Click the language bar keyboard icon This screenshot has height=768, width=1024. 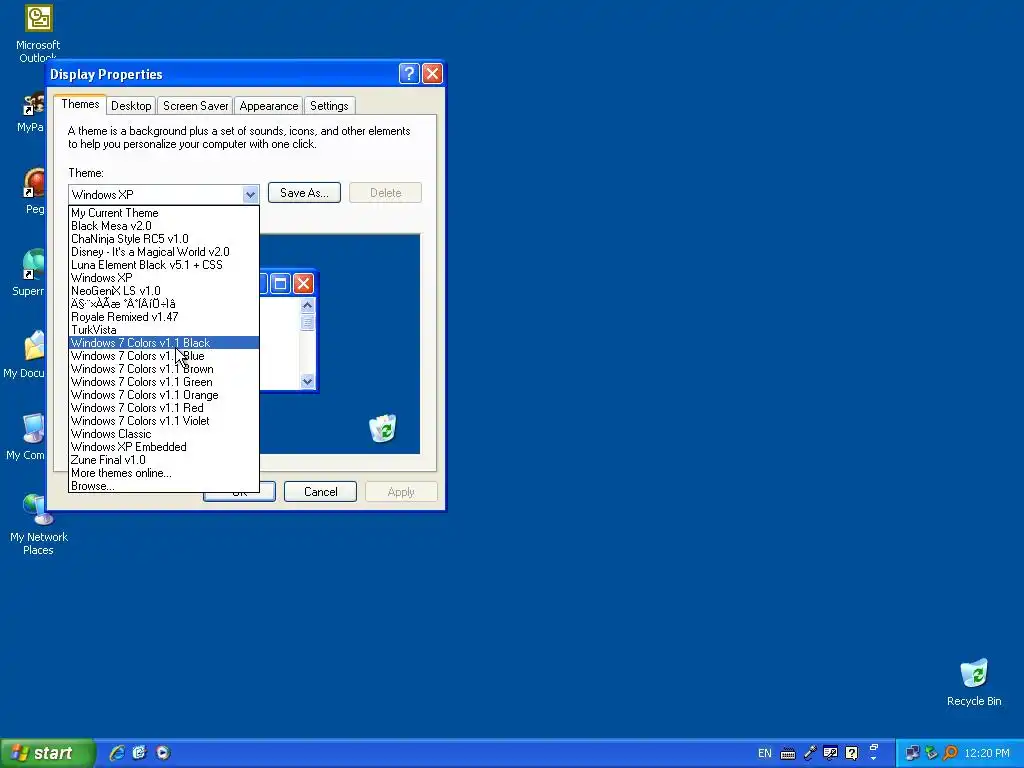click(788, 754)
